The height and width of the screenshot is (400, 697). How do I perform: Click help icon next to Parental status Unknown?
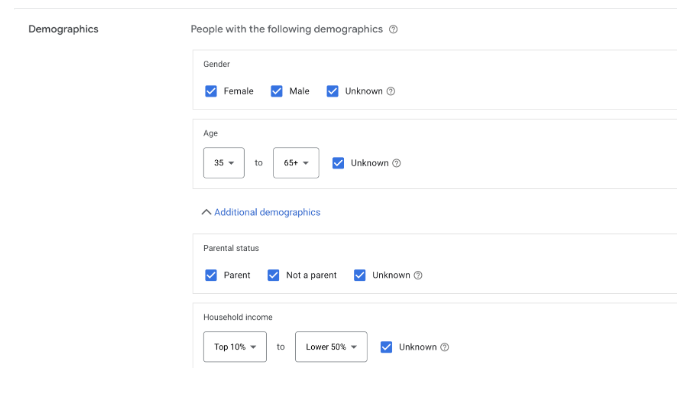tap(418, 275)
